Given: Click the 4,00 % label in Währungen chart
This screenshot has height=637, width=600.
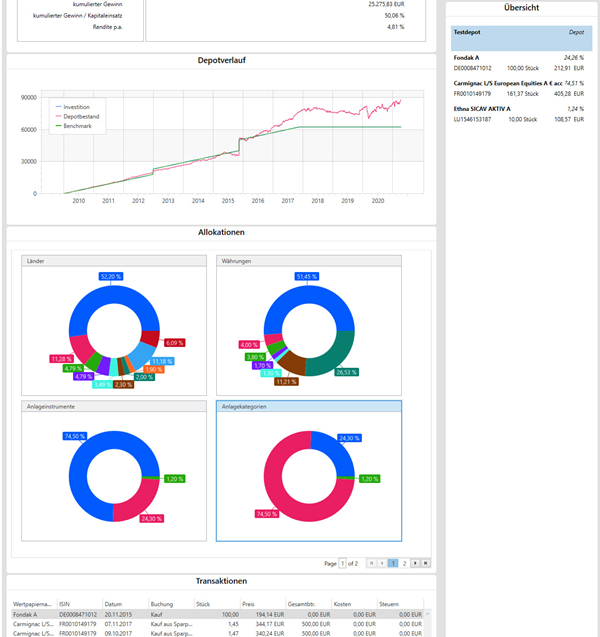Looking at the screenshot, I should (249, 344).
